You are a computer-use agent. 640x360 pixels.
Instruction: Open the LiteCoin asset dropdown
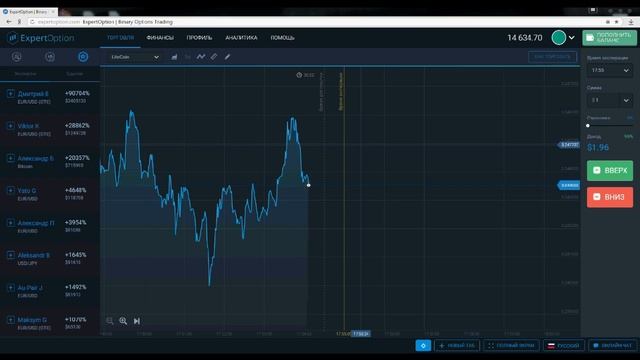pos(135,57)
